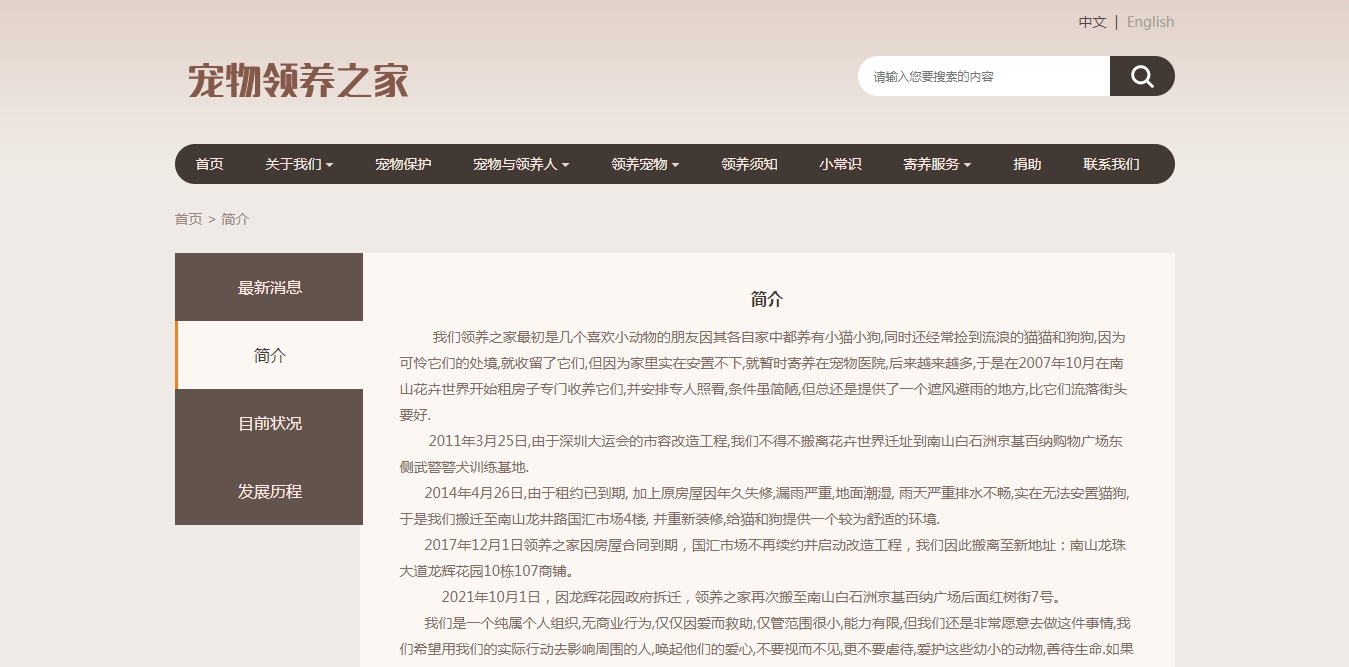
Task: Expand the 寄养服务 dropdown
Action: pyautogui.click(x=936, y=164)
